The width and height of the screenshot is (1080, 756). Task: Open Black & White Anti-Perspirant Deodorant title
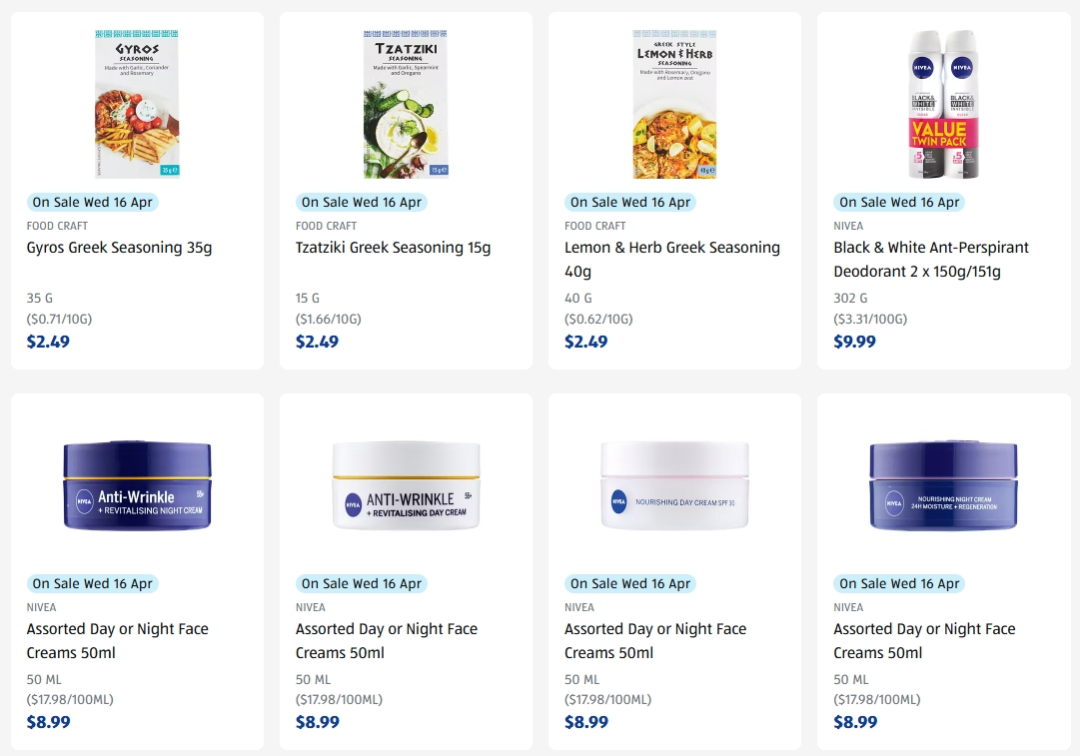931,259
